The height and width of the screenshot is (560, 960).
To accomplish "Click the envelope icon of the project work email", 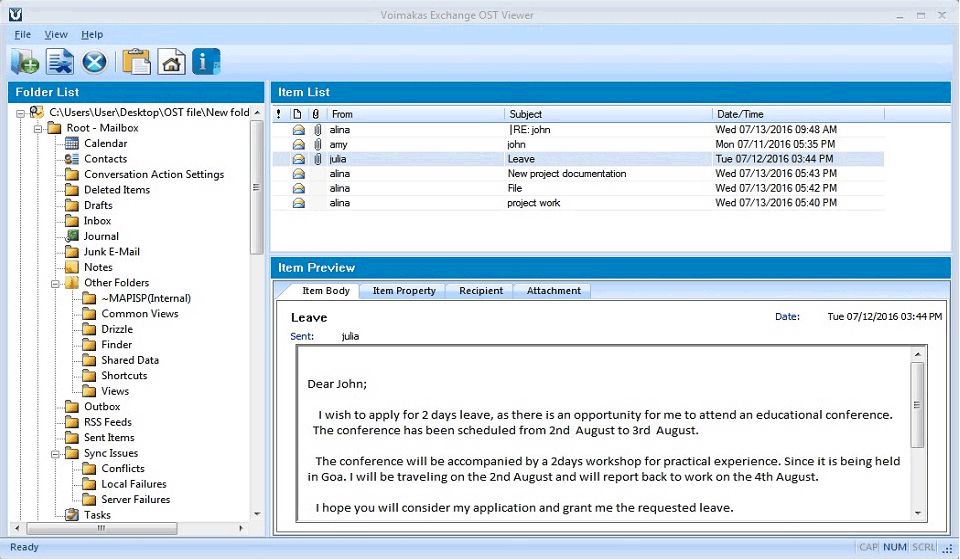I will (x=298, y=203).
